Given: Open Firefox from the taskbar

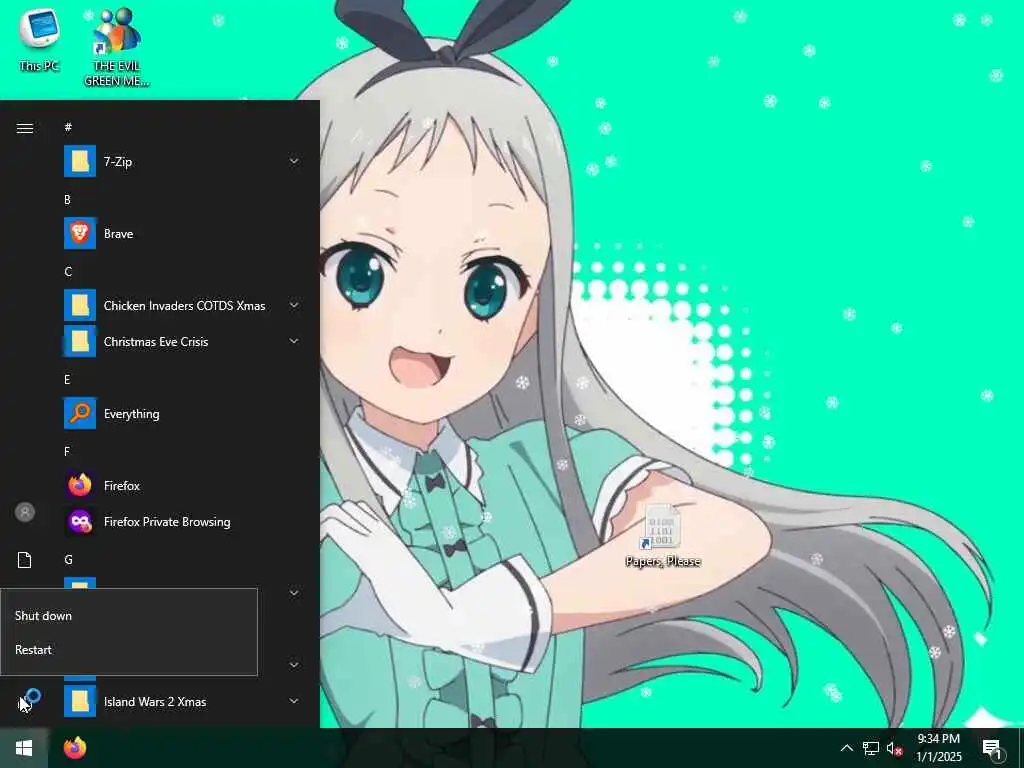Looking at the screenshot, I should click(x=75, y=748).
